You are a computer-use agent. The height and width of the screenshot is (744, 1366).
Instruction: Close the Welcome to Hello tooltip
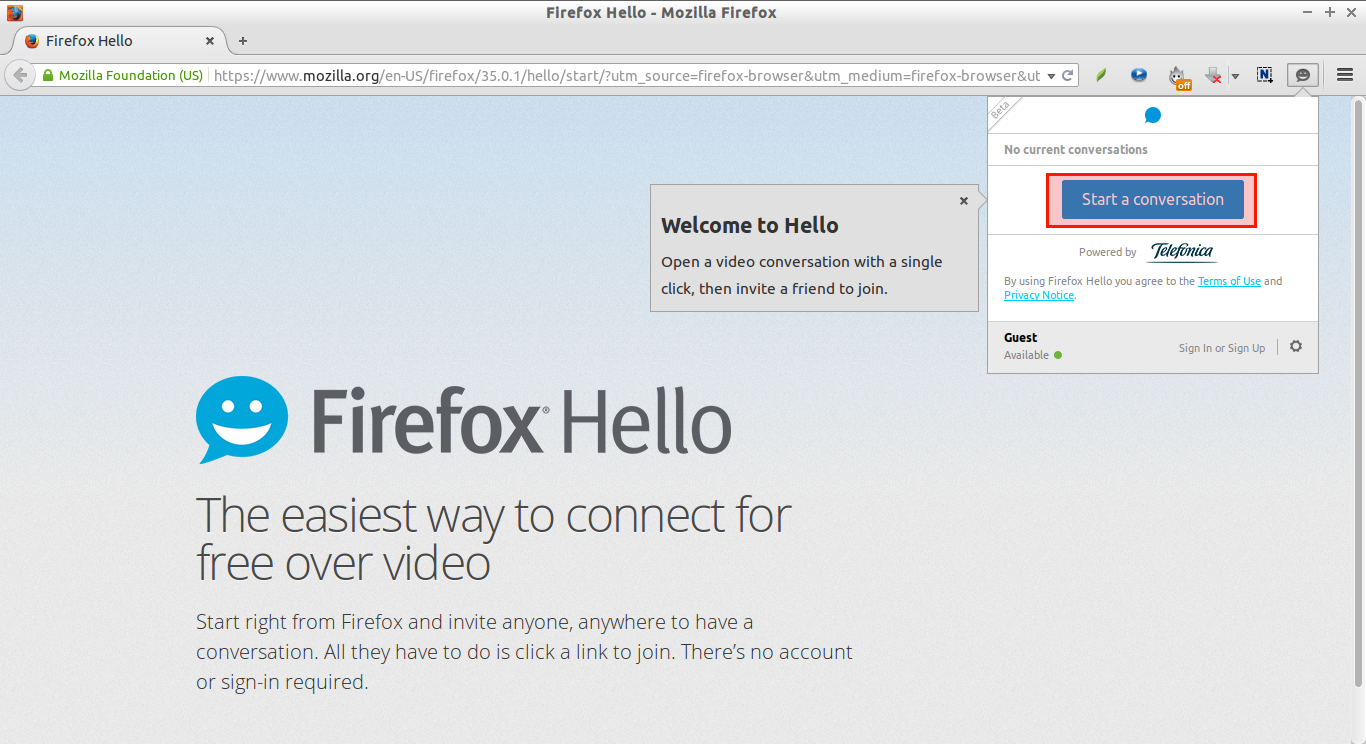[x=964, y=201]
